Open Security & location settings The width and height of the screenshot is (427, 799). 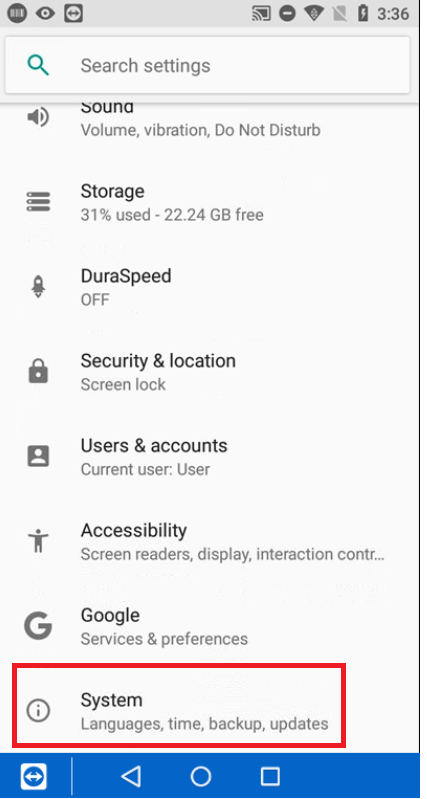[x=214, y=371]
